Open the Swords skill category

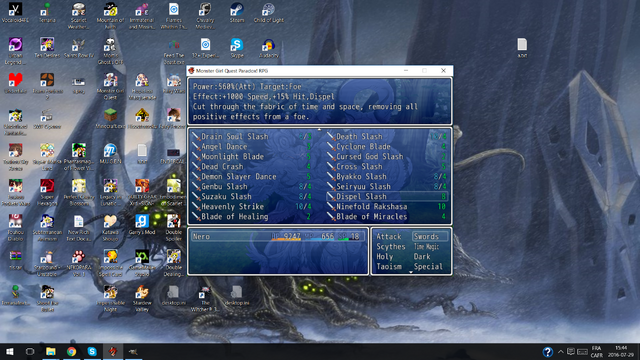tap(429, 236)
